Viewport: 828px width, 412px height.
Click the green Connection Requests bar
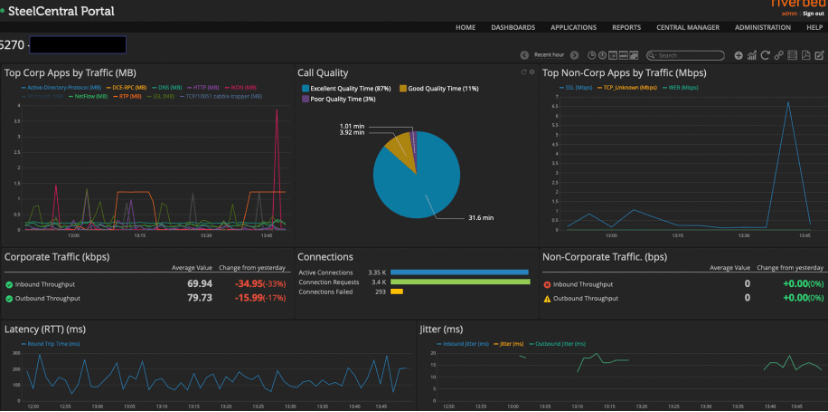click(x=460, y=282)
